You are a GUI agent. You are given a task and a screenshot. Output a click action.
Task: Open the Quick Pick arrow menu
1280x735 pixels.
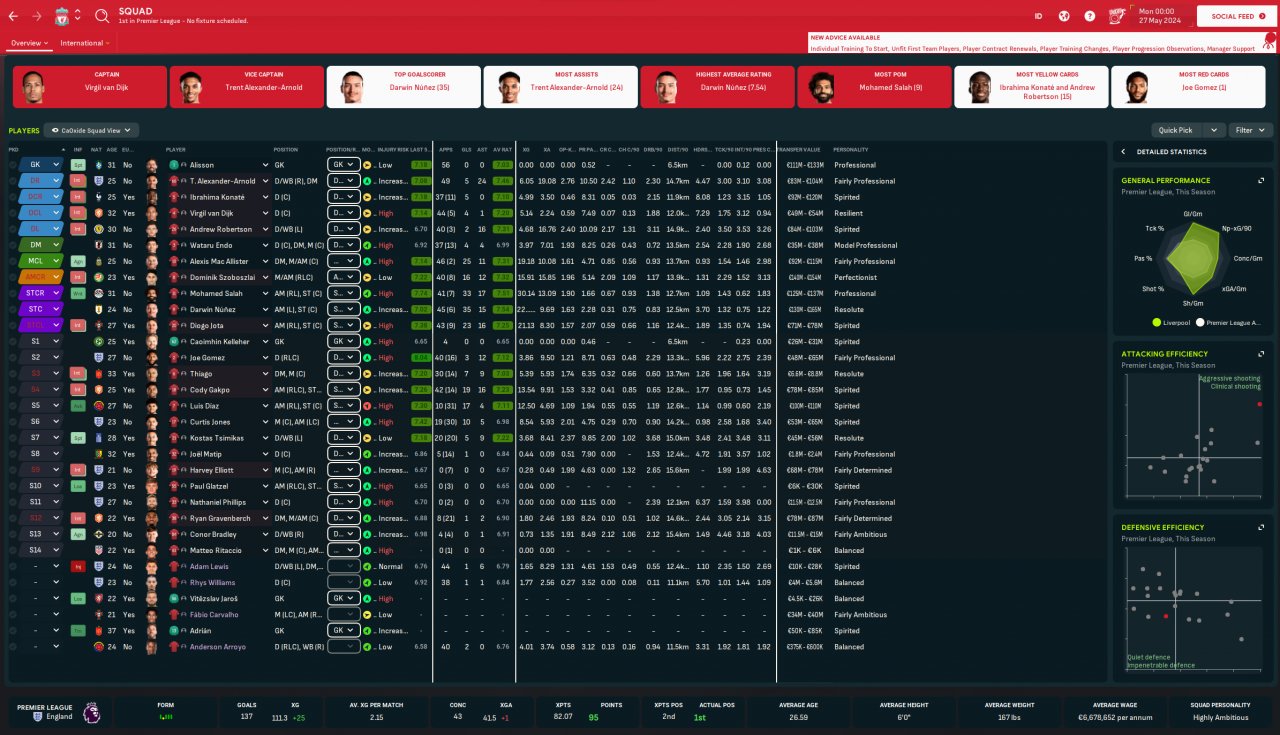pyautogui.click(x=1214, y=130)
